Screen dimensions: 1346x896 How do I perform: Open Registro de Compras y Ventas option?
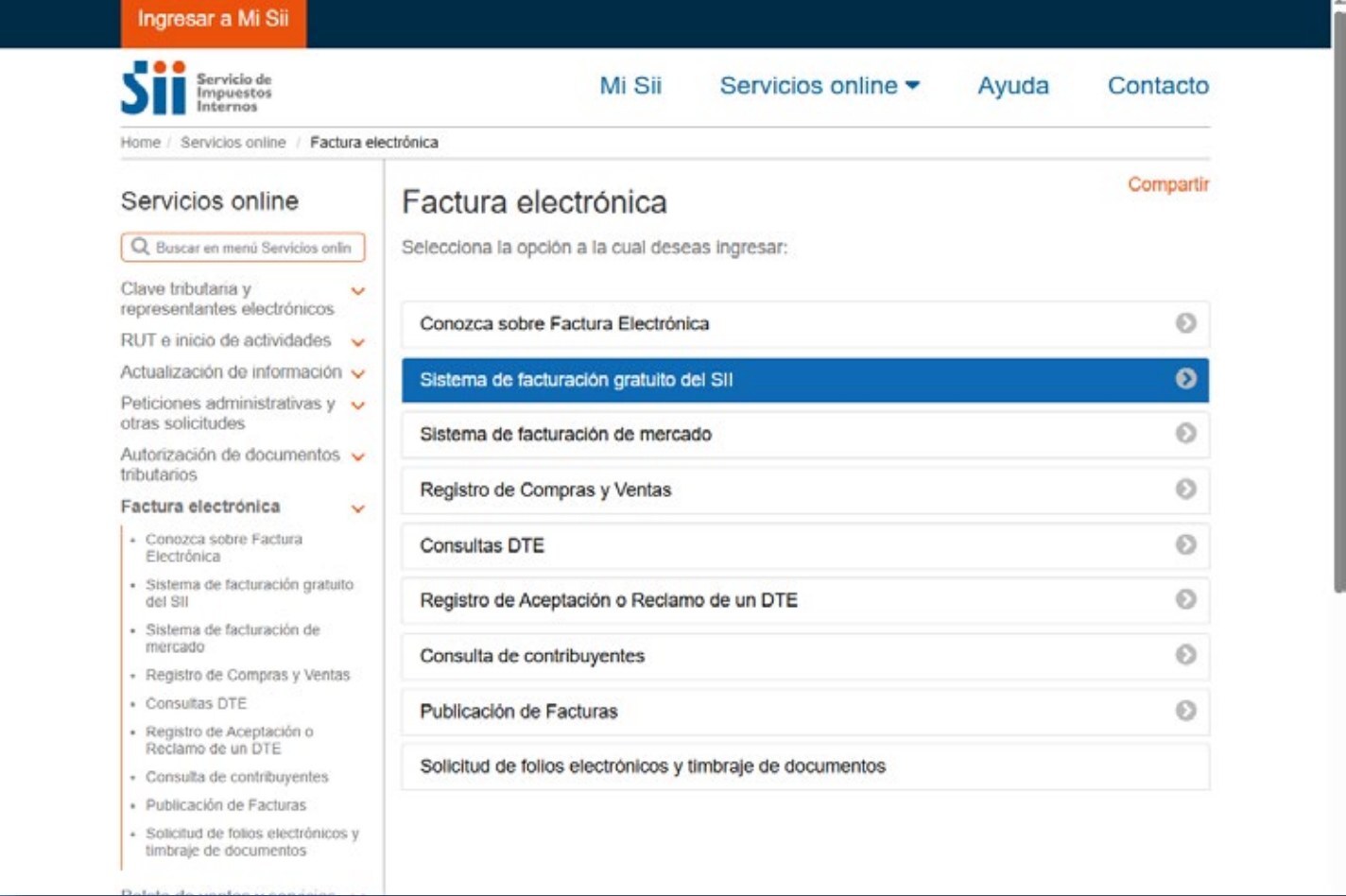pos(805,490)
